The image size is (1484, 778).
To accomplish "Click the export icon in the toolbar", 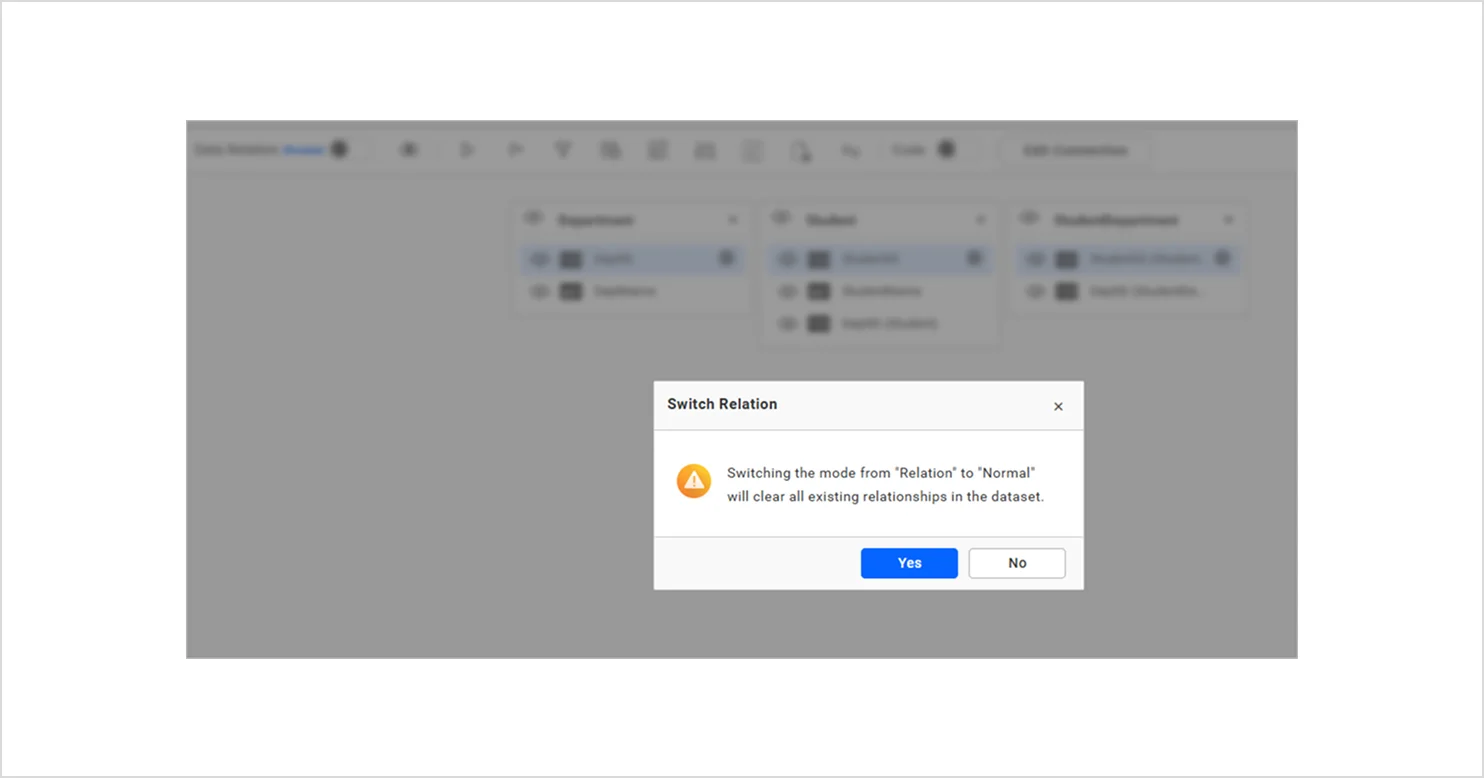I will (x=801, y=151).
